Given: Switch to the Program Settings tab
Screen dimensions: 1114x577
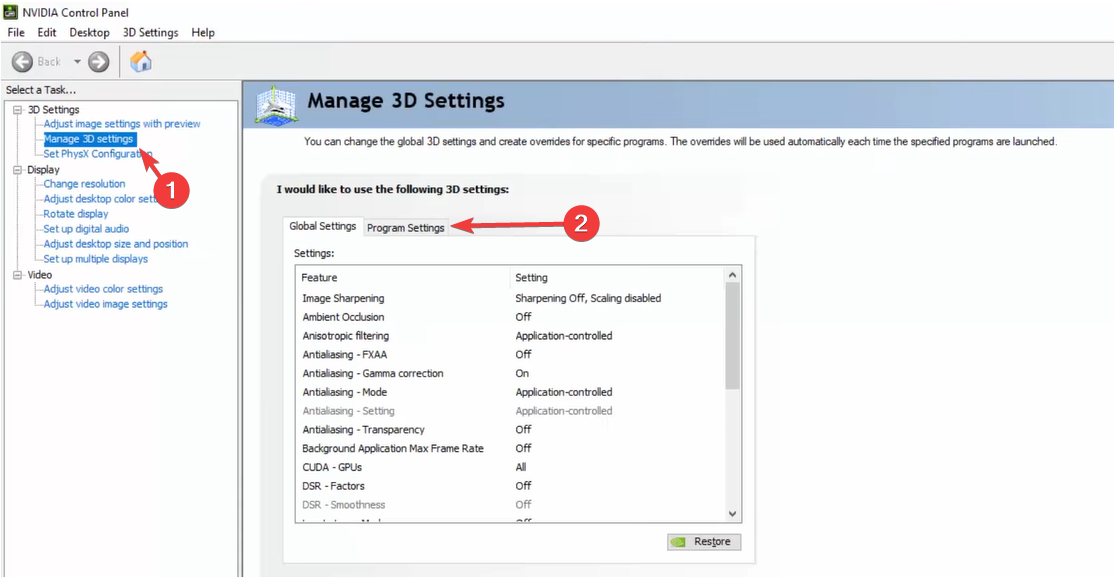Looking at the screenshot, I should pyautogui.click(x=406, y=227).
